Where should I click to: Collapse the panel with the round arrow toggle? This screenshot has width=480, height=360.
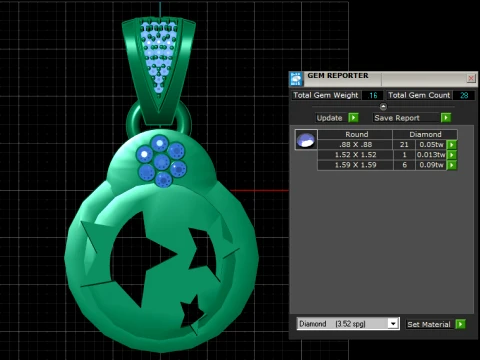383,107
